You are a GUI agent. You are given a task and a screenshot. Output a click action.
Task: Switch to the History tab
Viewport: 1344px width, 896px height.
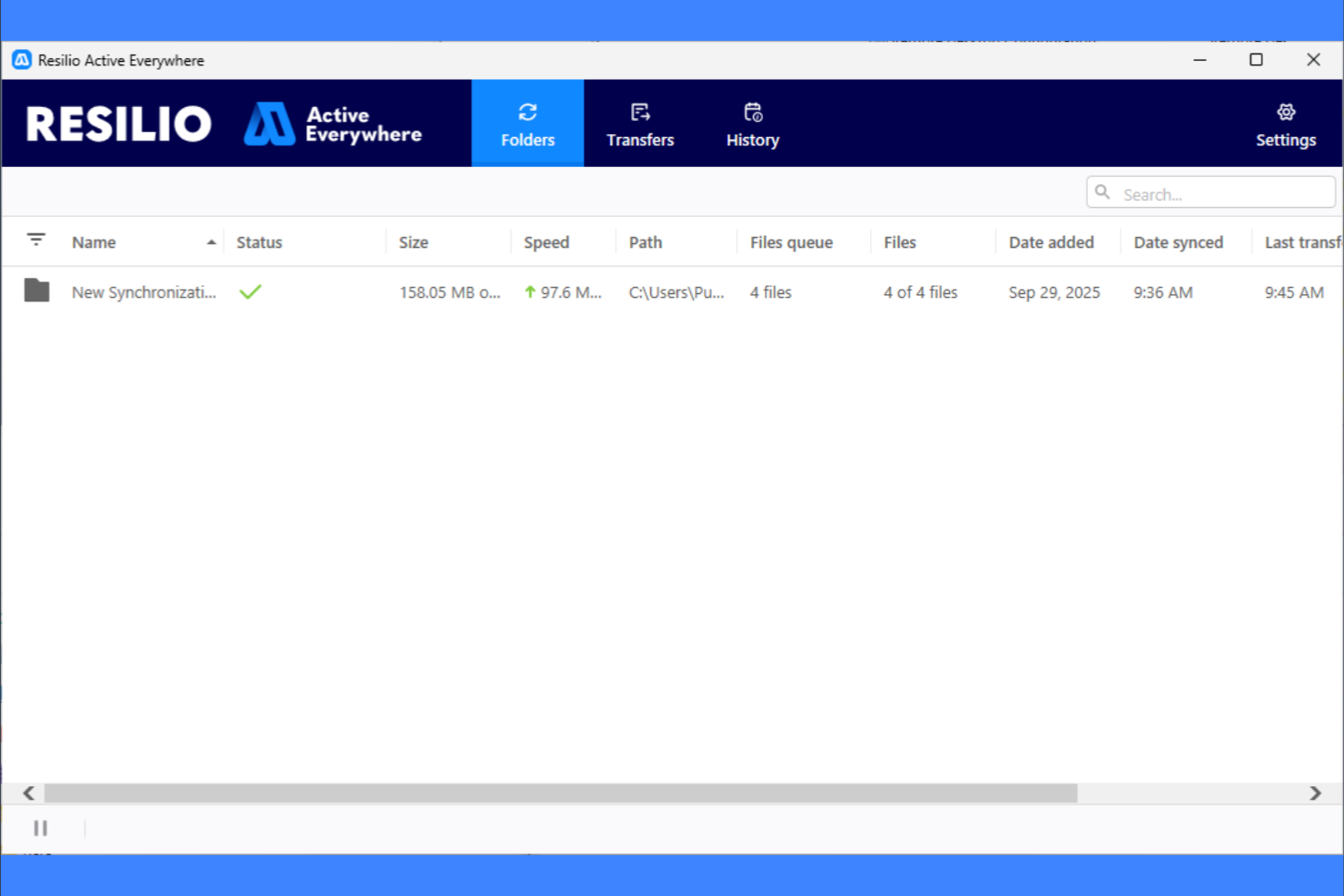pyautogui.click(x=752, y=124)
